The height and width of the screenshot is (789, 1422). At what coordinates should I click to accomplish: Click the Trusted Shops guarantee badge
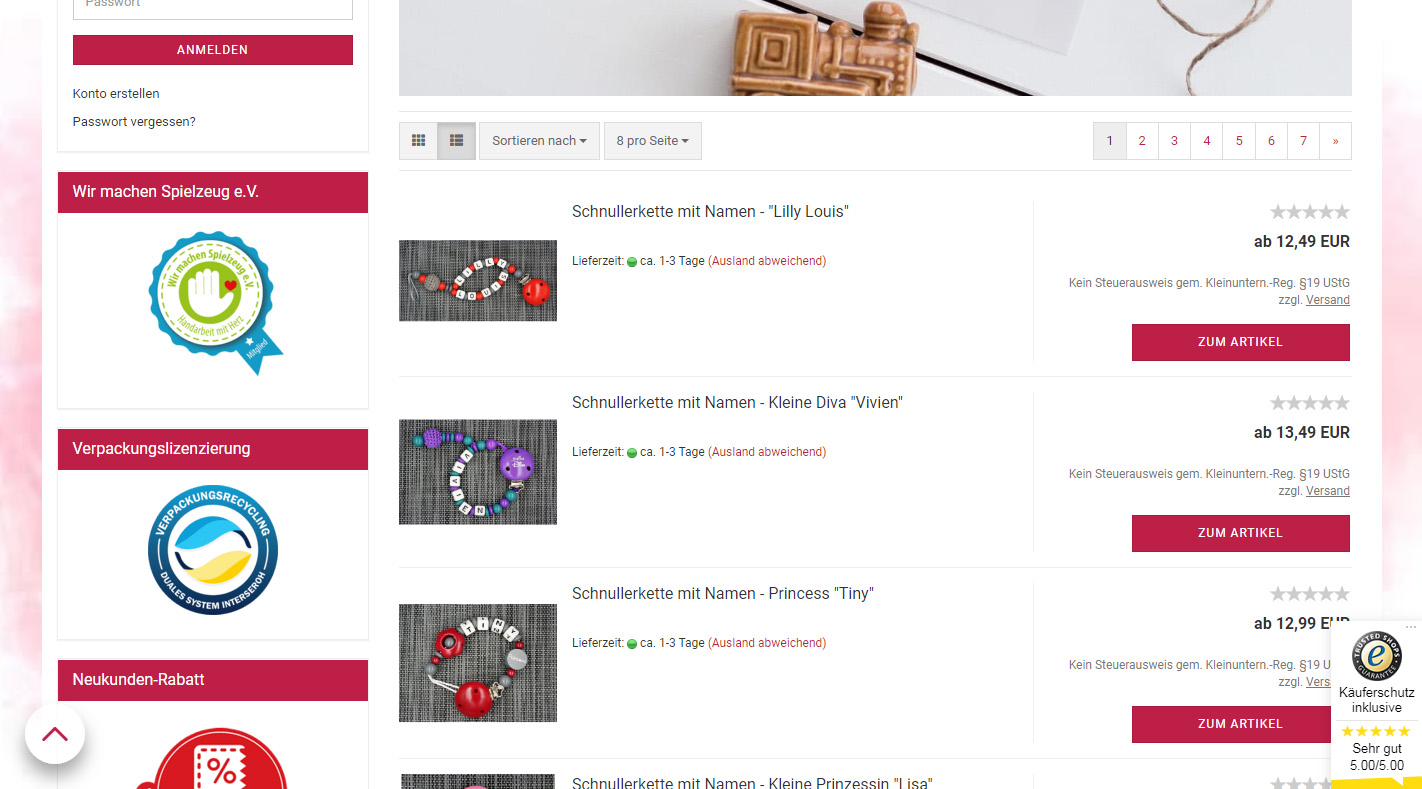pos(1377,656)
